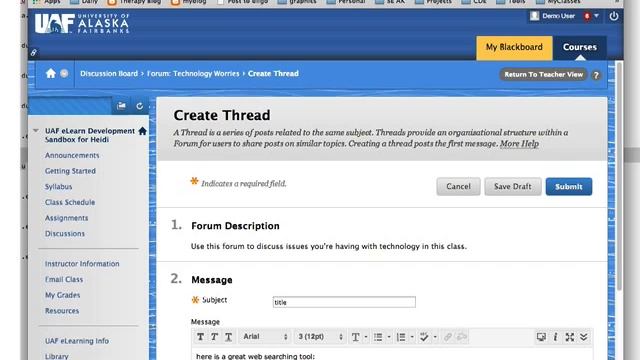
Task: Open Syllabus in the course menu
Action: point(58,187)
